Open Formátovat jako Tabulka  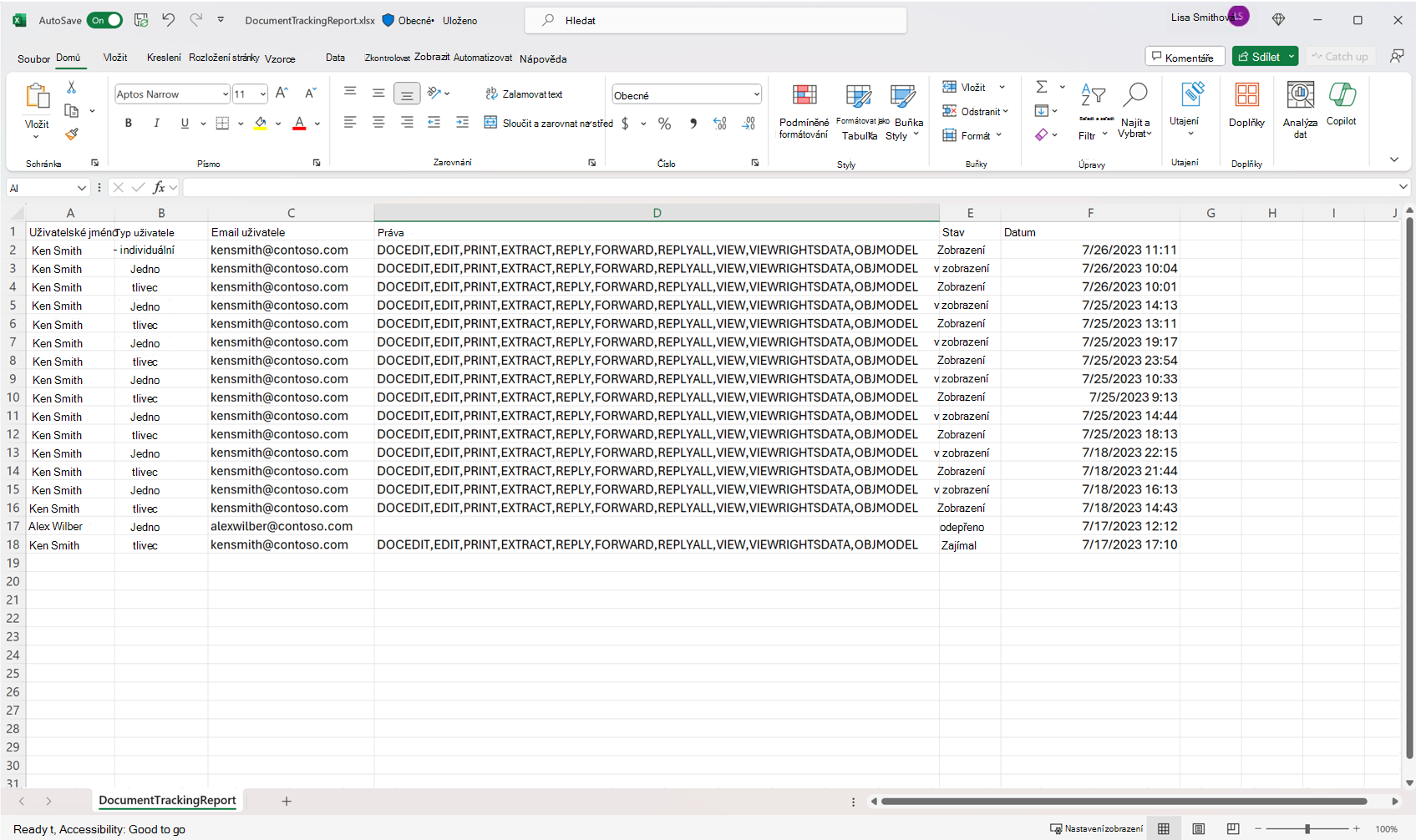click(x=860, y=111)
